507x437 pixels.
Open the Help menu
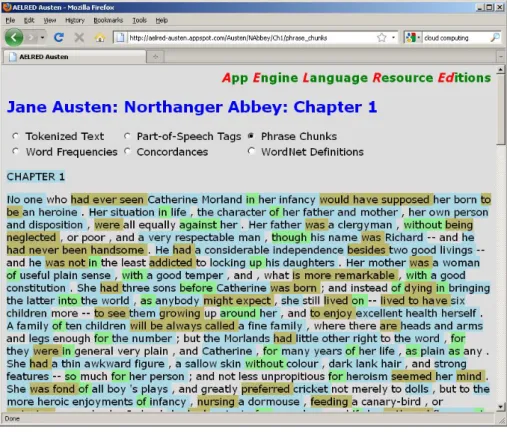click(162, 20)
